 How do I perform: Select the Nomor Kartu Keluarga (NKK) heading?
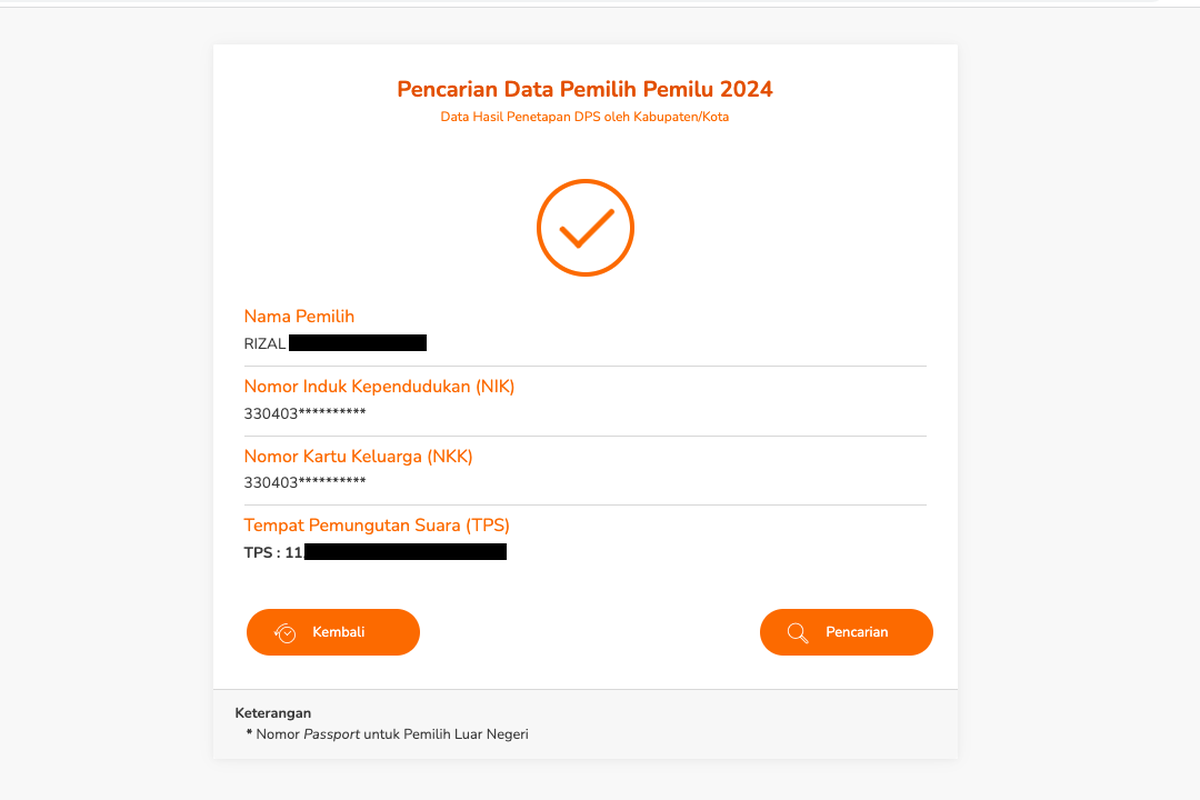point(359,456)
